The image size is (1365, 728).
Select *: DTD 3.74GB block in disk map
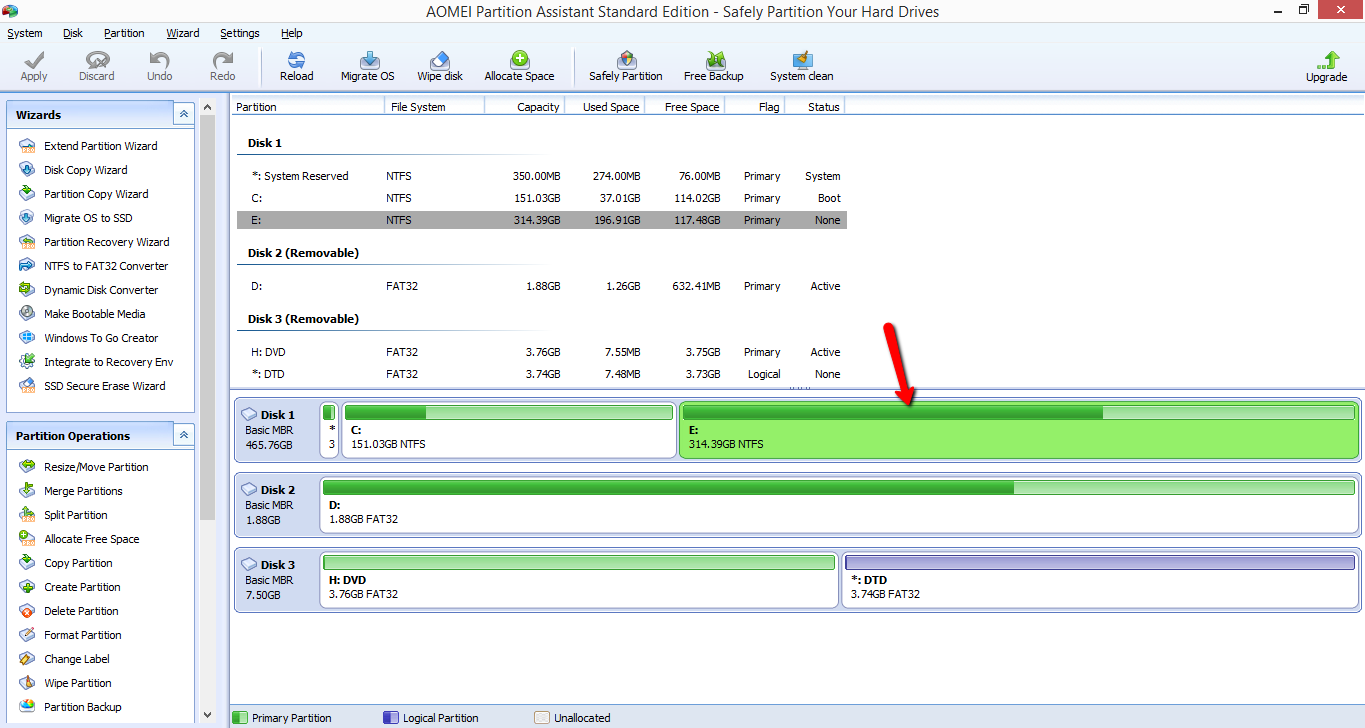pos(1101,580)
